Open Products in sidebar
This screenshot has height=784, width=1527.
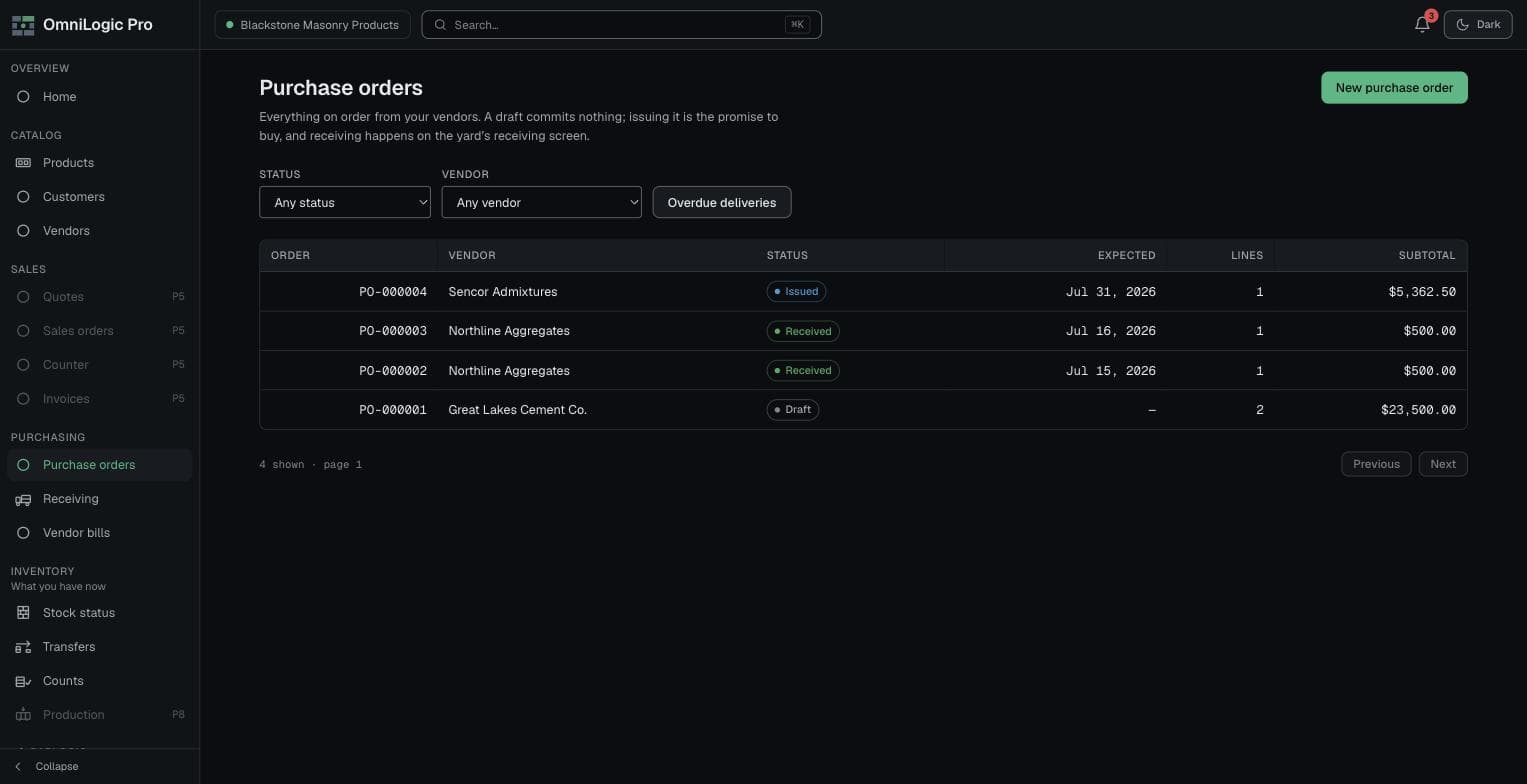[100, 163]
